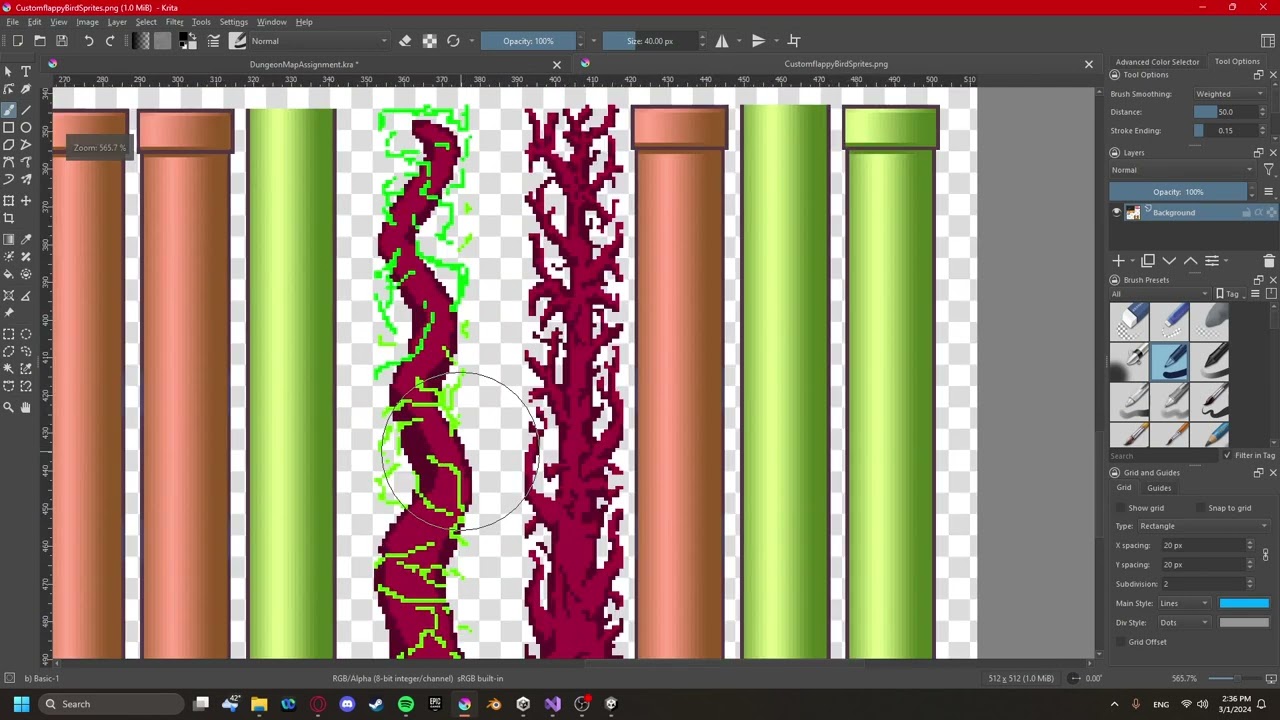Image resolution: width=1280 pixels, height=720 pixels.
Task: Hide the Background layer
Action: tap(1117, 212)
